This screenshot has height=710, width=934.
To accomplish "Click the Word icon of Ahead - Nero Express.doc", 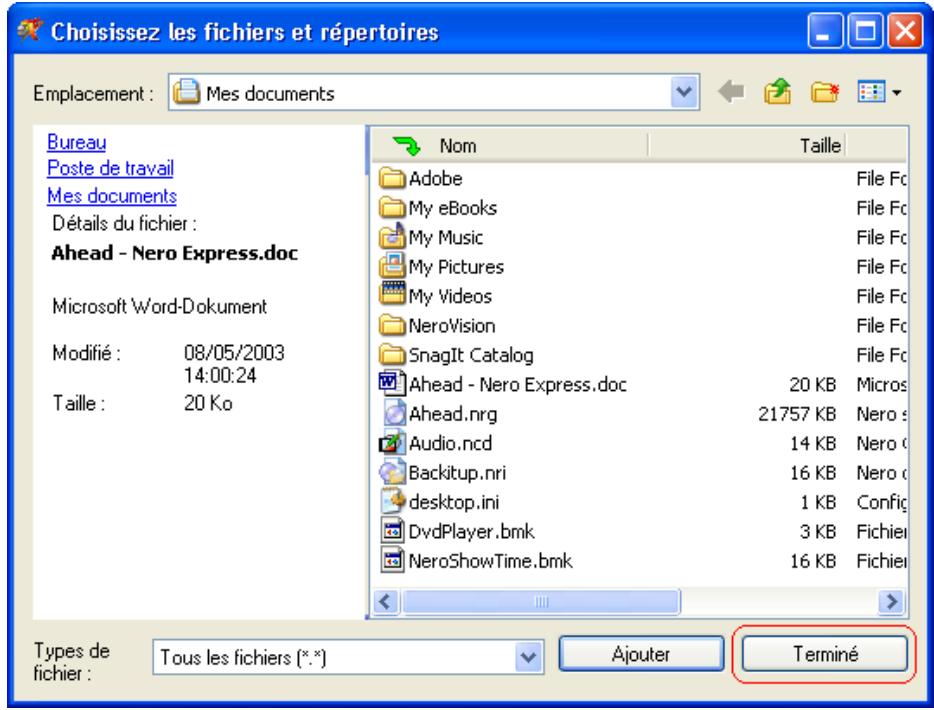I will click(392, 383).
